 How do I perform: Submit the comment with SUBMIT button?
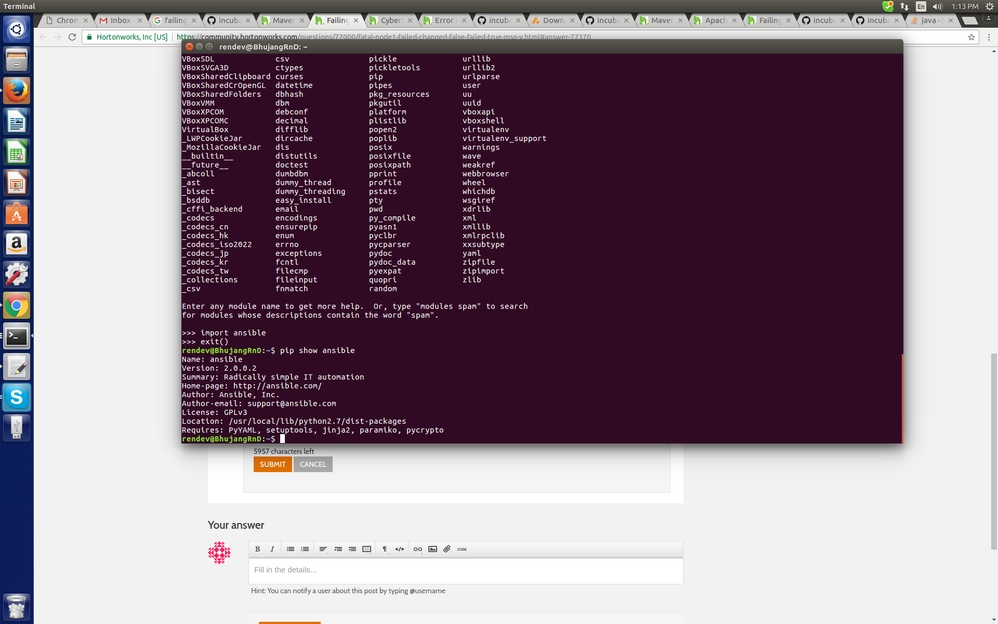pyautogui.click(x=272, y=464)
